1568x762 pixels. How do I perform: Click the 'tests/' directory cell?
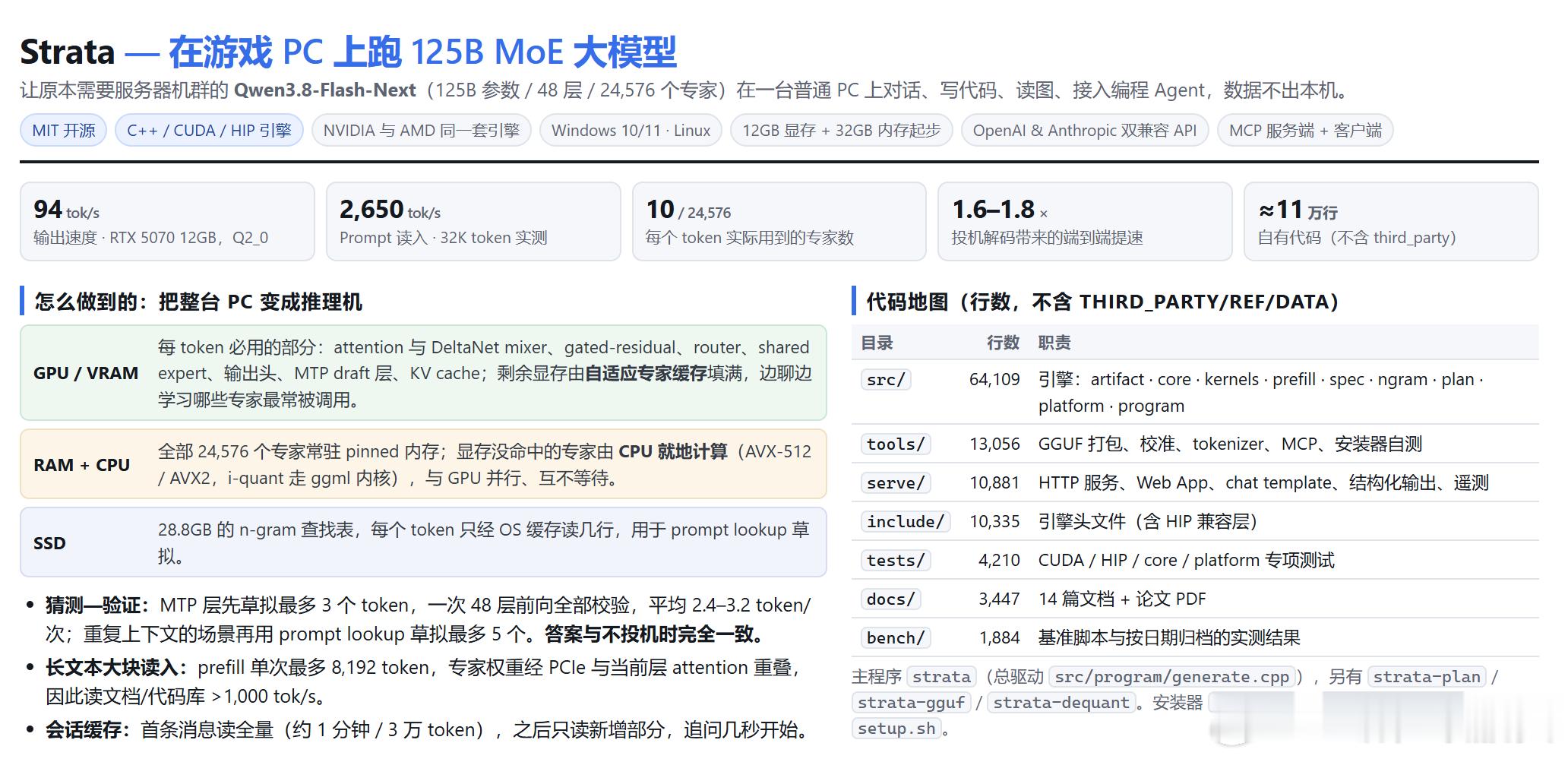(x=896, y=560)
